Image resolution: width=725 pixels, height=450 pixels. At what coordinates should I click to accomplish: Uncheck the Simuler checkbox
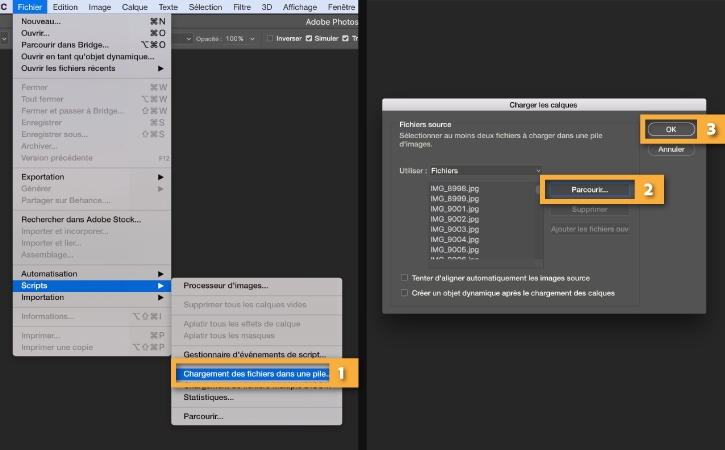click(309, 38)
